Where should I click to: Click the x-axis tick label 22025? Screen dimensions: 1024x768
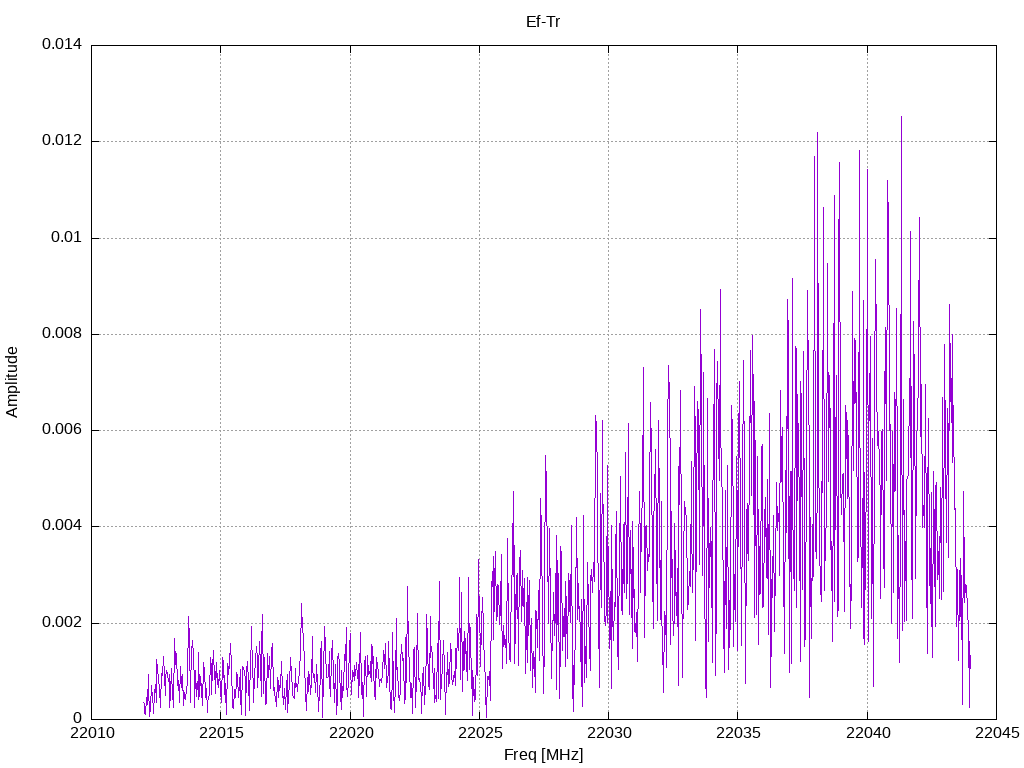481,733
